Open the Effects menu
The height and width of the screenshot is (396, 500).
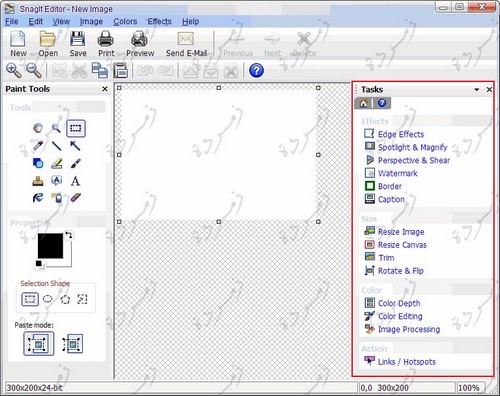[159, 22]
